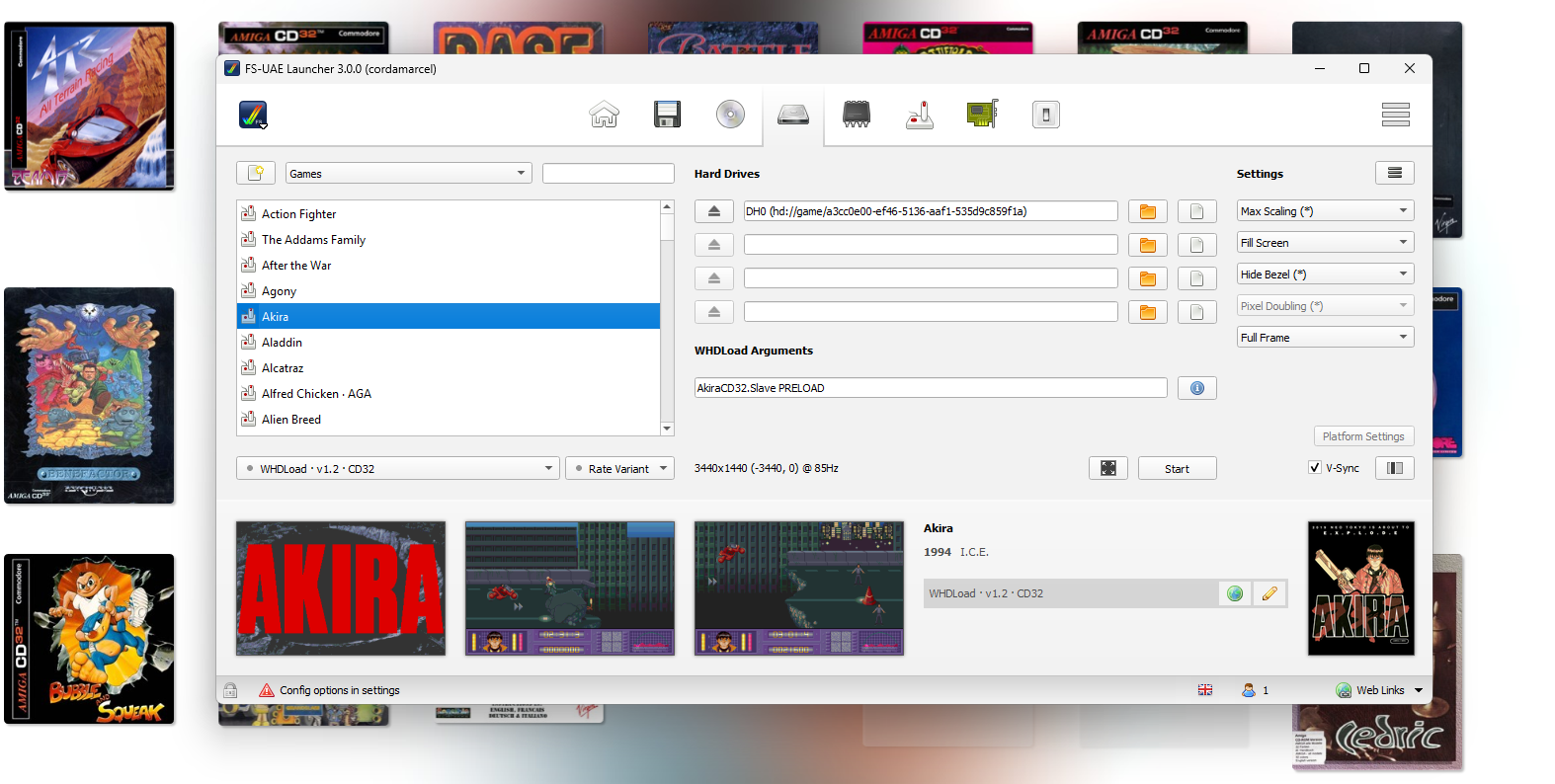This screenshot has height=784, width=1555.
Task: Open the additional configuration switch tab
Action: (1045, 115)
